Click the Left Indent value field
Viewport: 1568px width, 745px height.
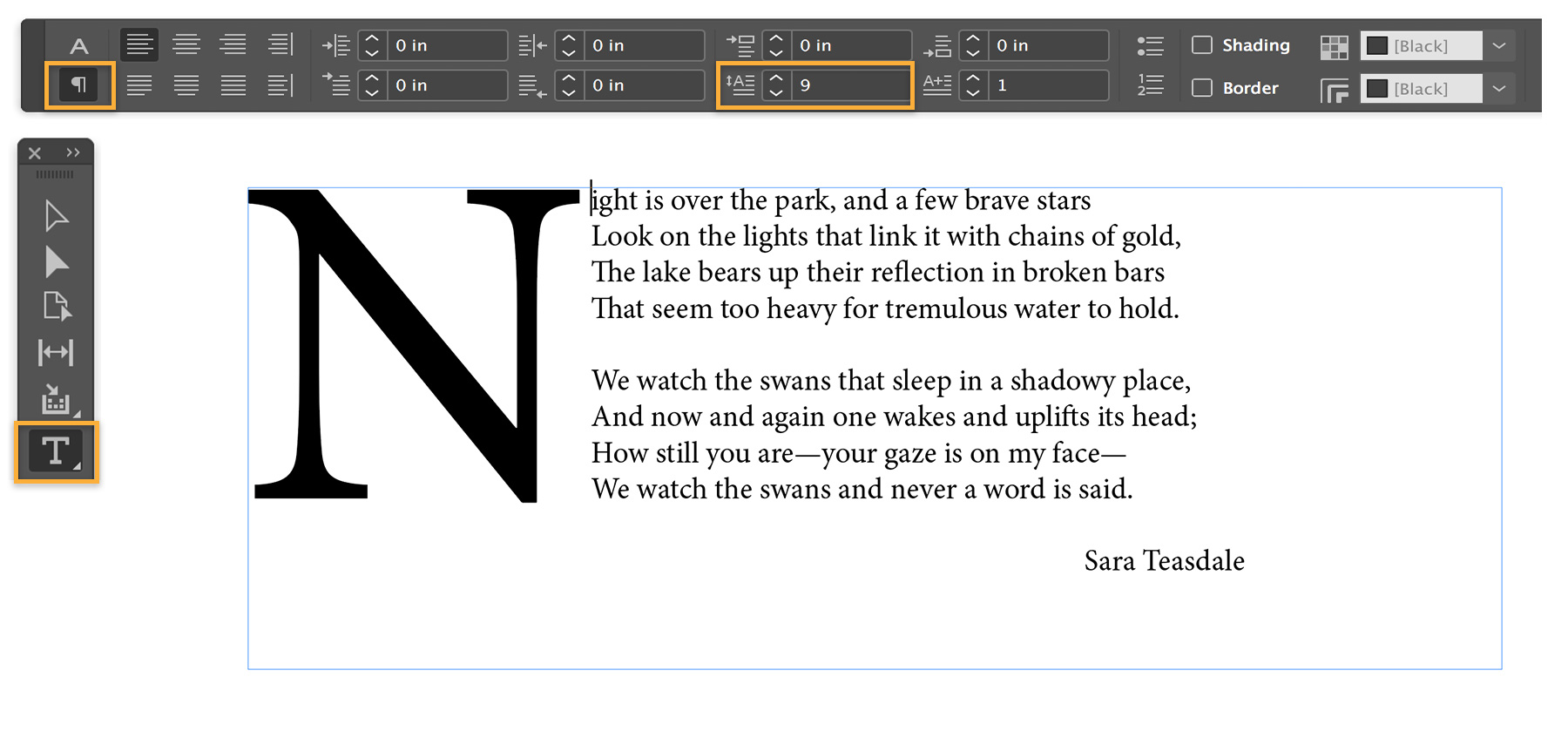coord(446,45)
